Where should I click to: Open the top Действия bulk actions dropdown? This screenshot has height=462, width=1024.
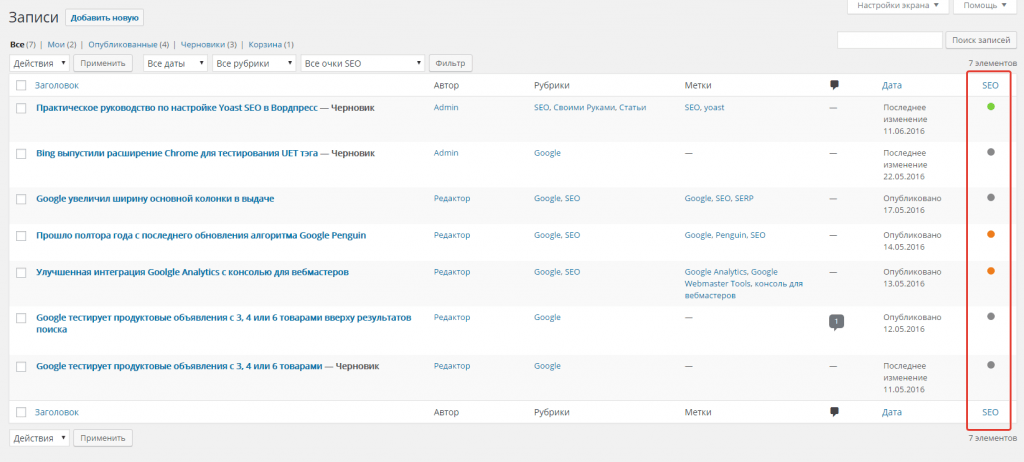pos(39,63)
